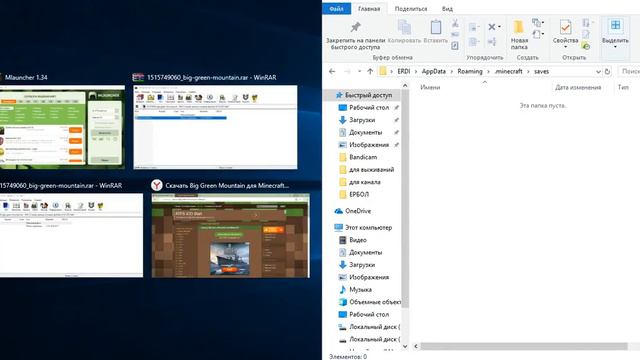Image resolution: width=640 pixels, height=360 pixels.
Task: Click the Move to icon in Упорядочить group
Action: click(x=473, y=27)
